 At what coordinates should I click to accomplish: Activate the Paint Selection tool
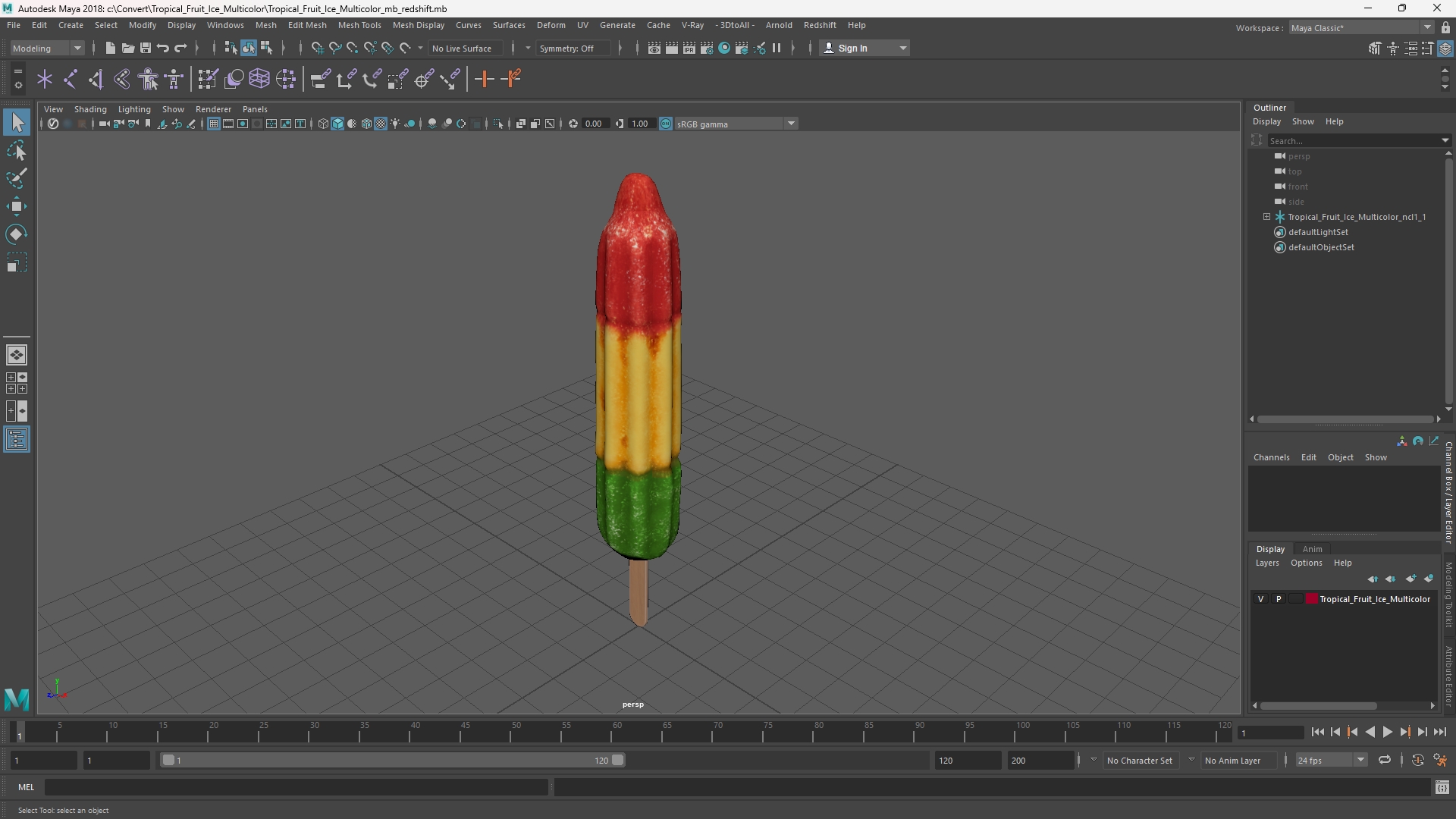17,179
